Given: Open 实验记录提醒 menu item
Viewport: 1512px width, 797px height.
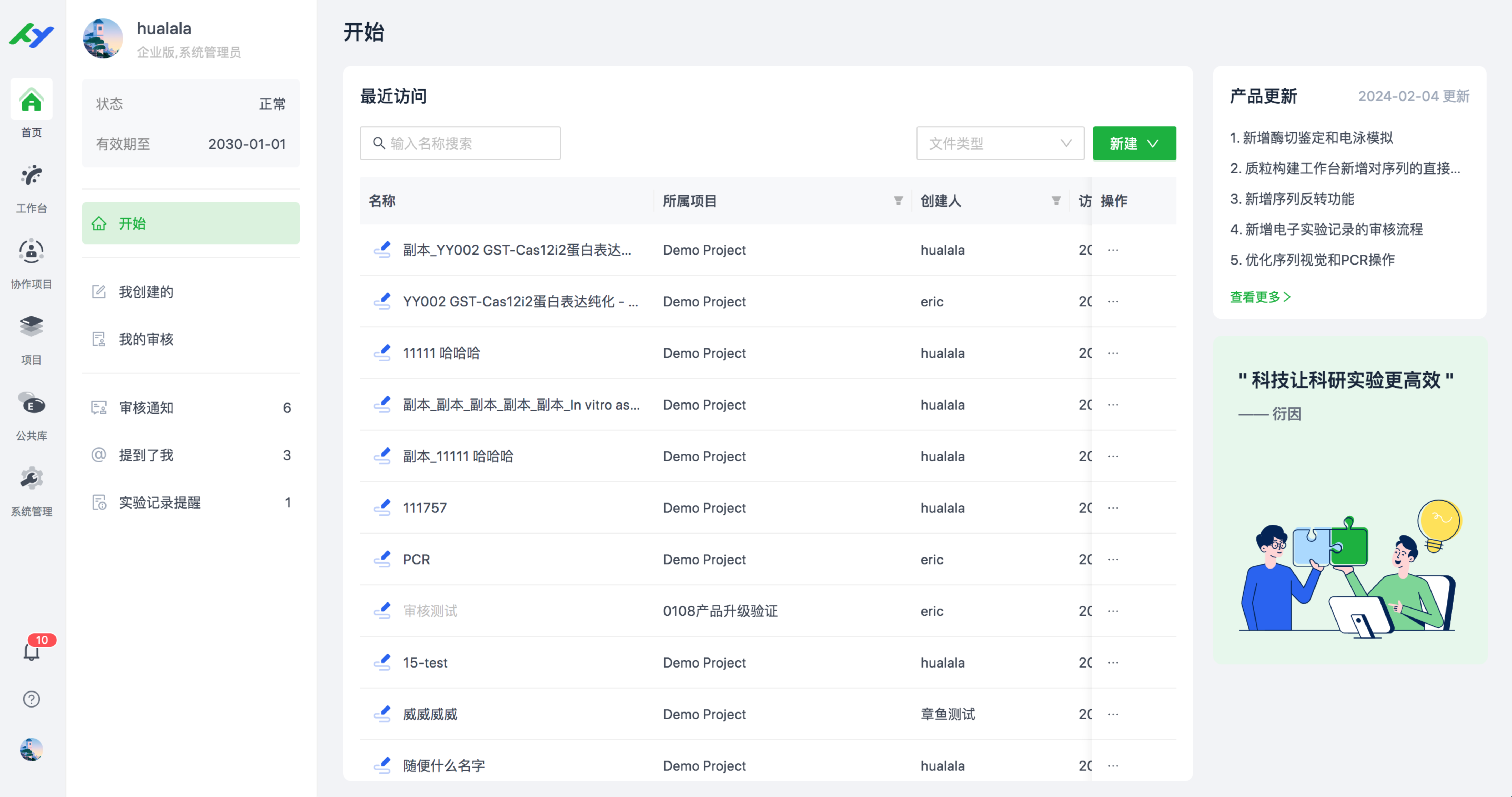Looking at the screenshot, I should point(160,502).
